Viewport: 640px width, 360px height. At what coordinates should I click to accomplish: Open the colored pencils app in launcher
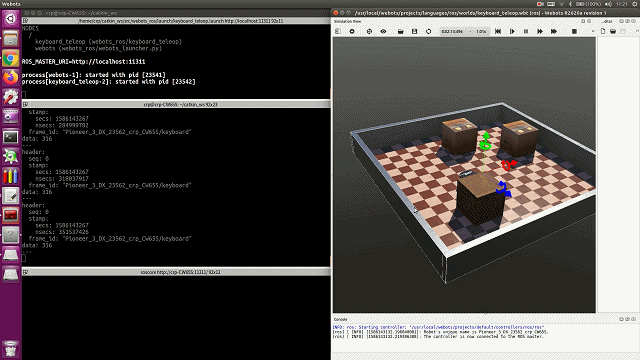pos(11,176)
